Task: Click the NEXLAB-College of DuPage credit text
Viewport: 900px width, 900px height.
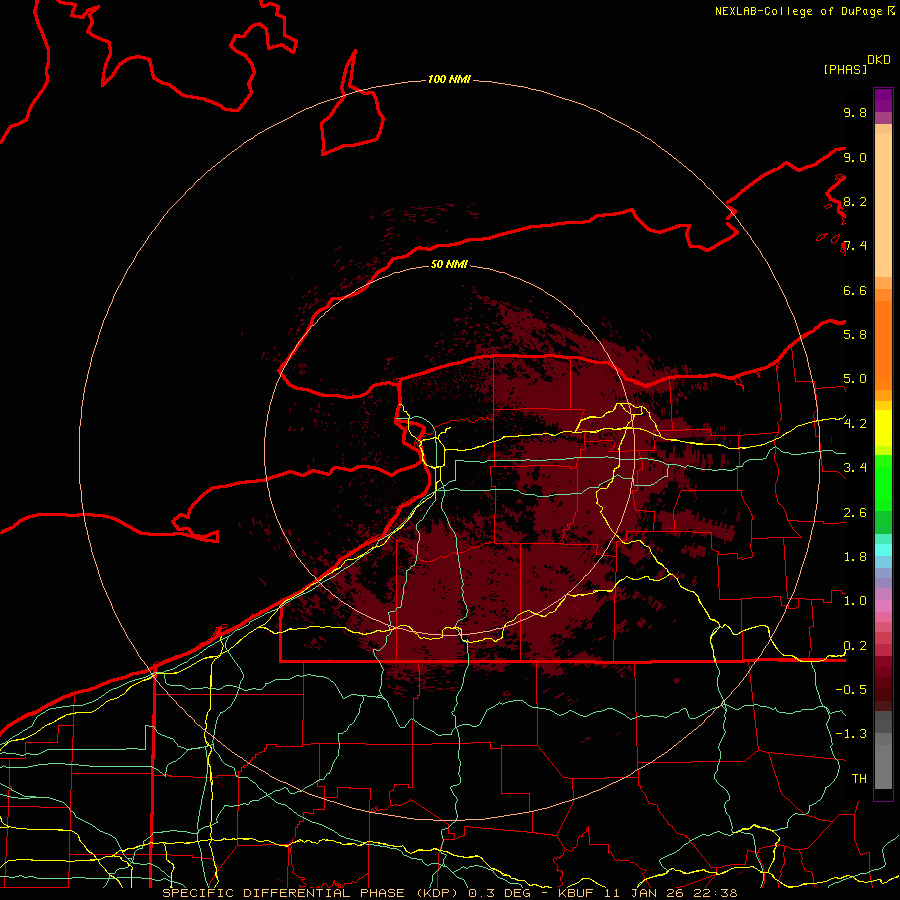Action: point(800,11)
